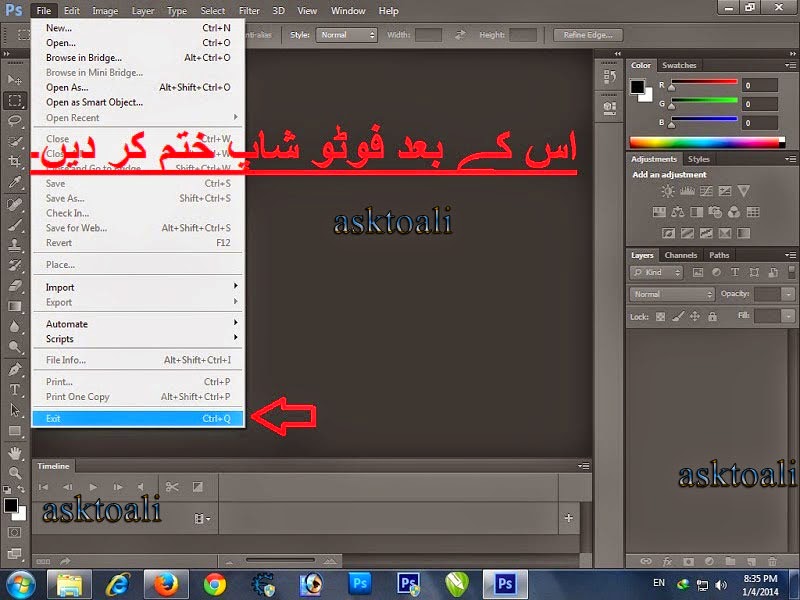
Task: Open Google Chrome from the taskbar
Action: (215, 584)
